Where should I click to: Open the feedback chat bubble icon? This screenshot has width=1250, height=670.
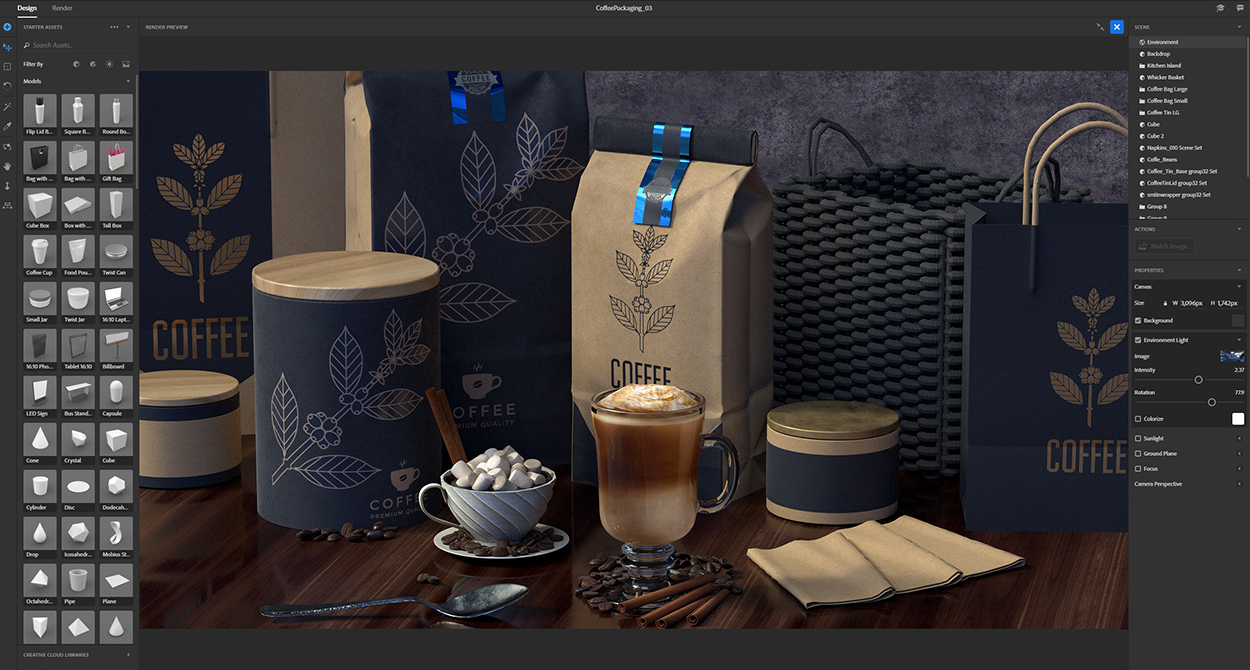coord(1240,8)
